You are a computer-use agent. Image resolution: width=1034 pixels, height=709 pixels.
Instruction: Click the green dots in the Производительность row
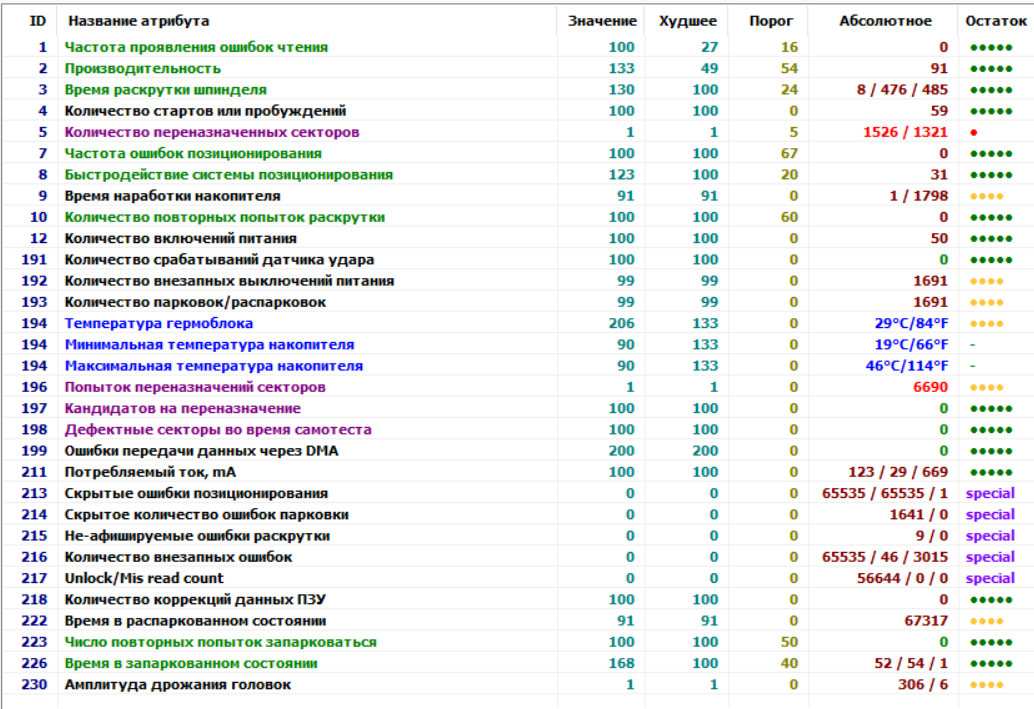tap(990, 69)
